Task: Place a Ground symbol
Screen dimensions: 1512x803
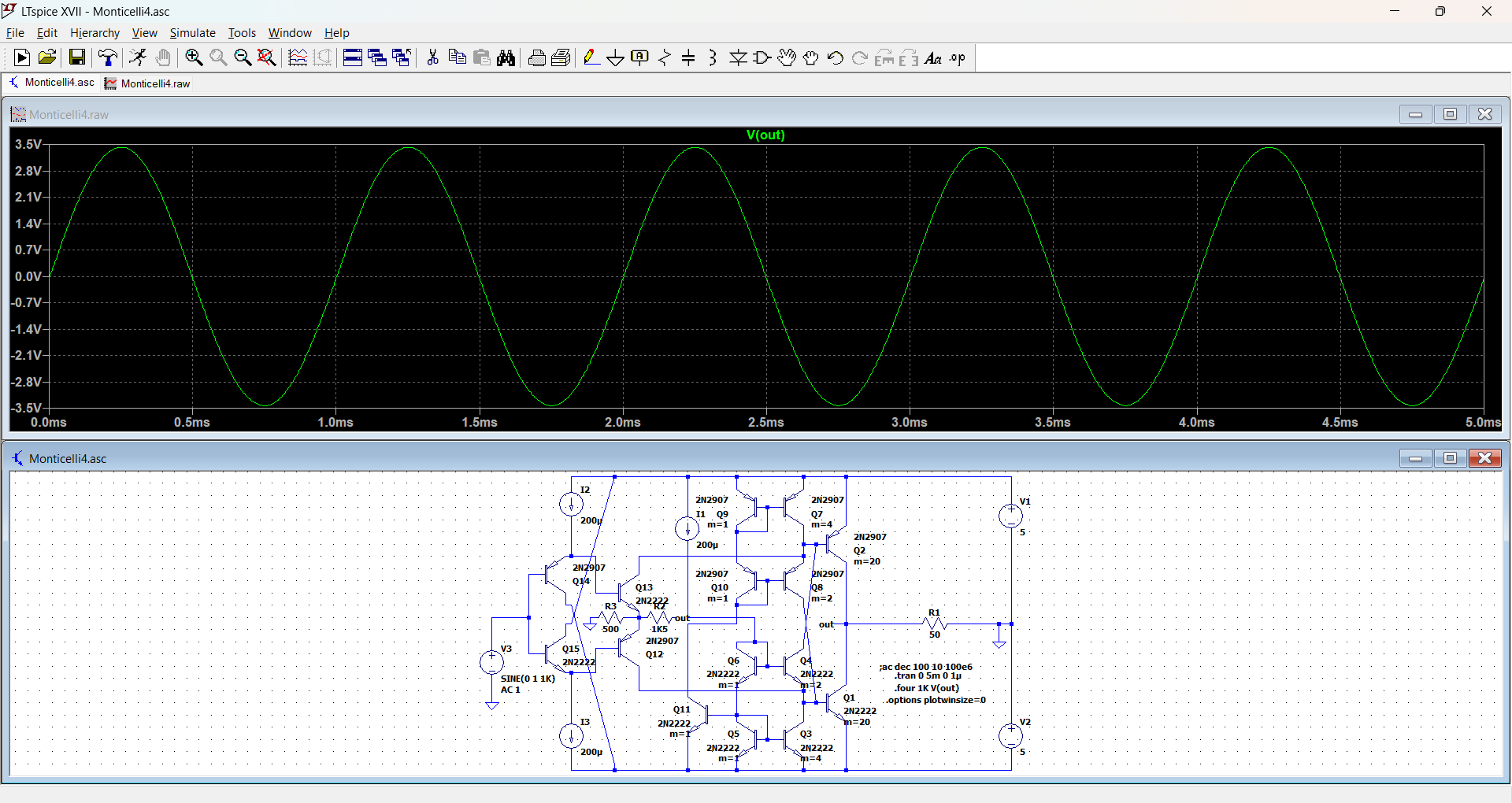Action: [x=616, y=57]
